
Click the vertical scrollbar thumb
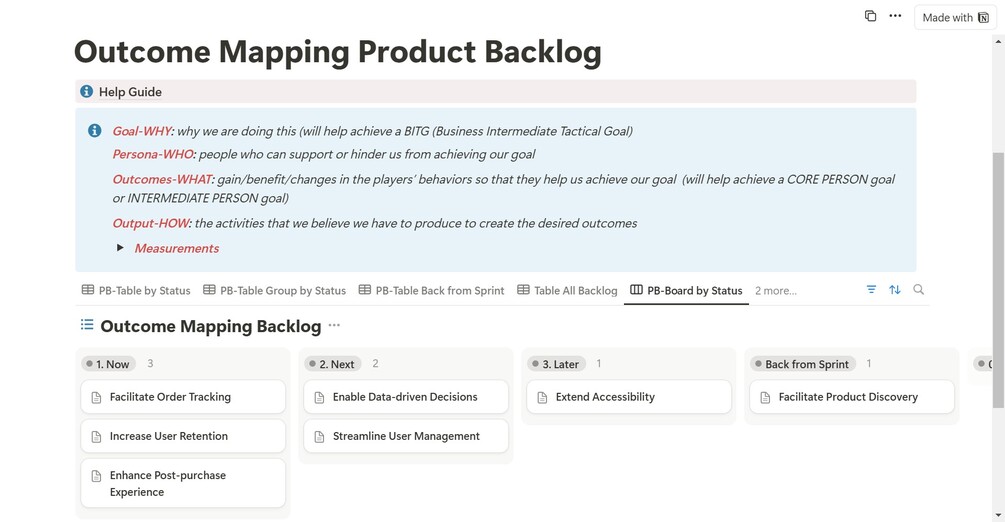pos(998,280)
